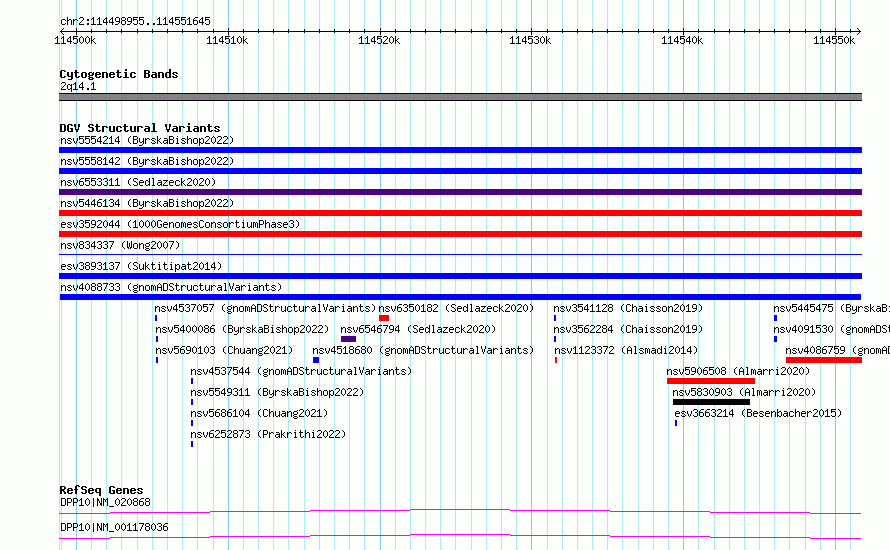Open esv3592044 (1000GenomesConsortiumPhase3) label
890x550 pixels.
[x=180, y=224]
